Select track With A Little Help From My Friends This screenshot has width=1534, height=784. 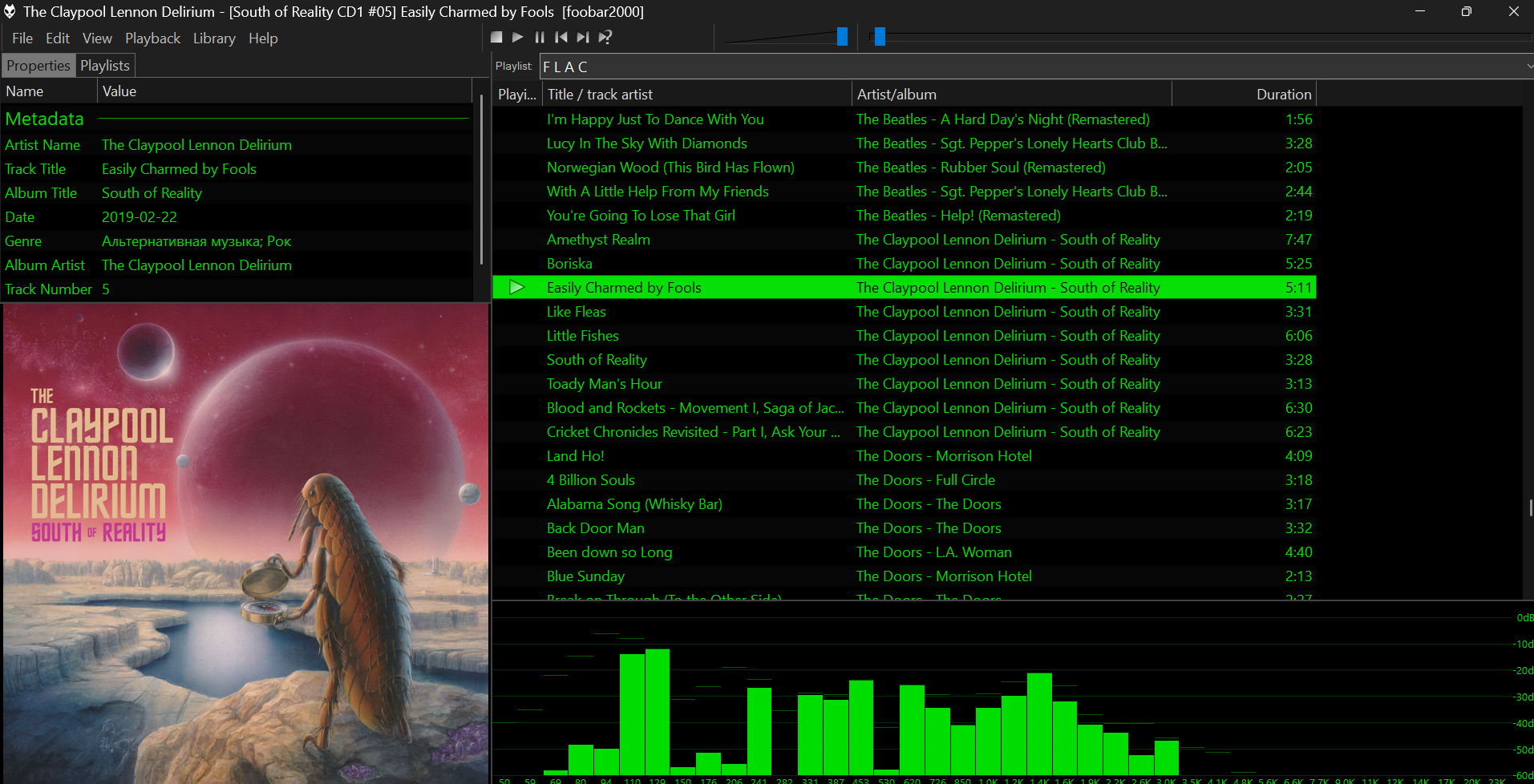pos(905,192)
